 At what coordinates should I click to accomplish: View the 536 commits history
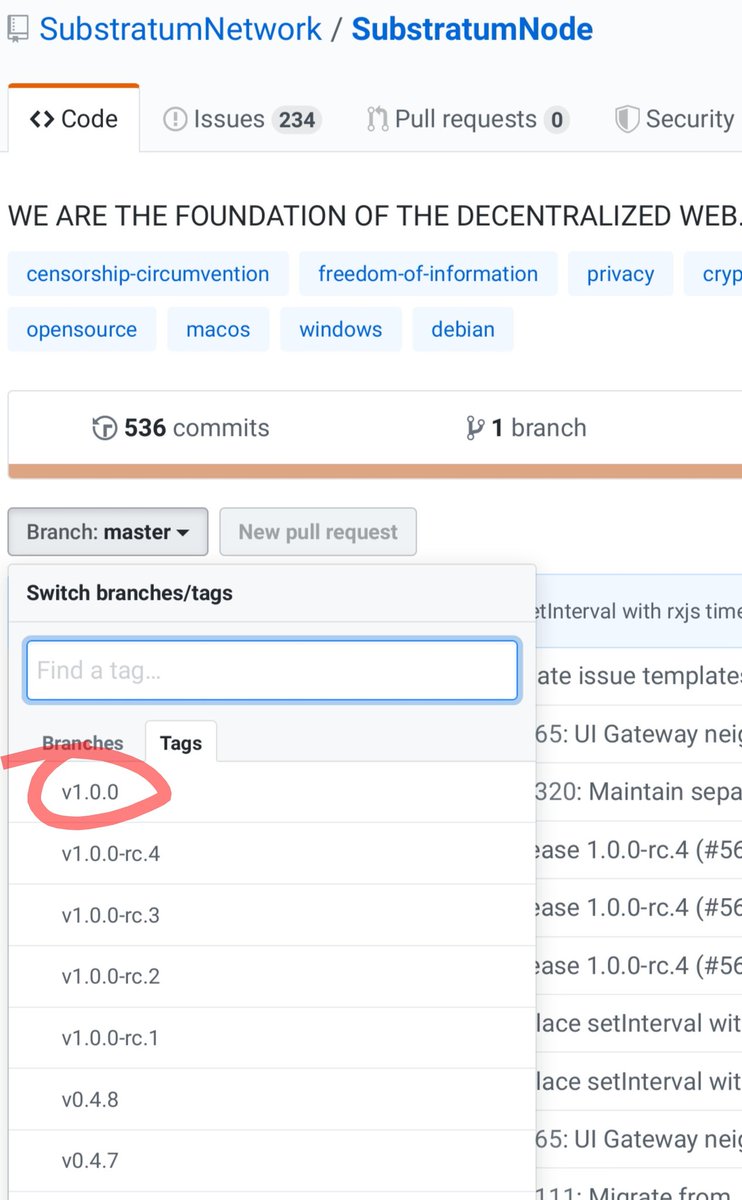tap(181, 428)
